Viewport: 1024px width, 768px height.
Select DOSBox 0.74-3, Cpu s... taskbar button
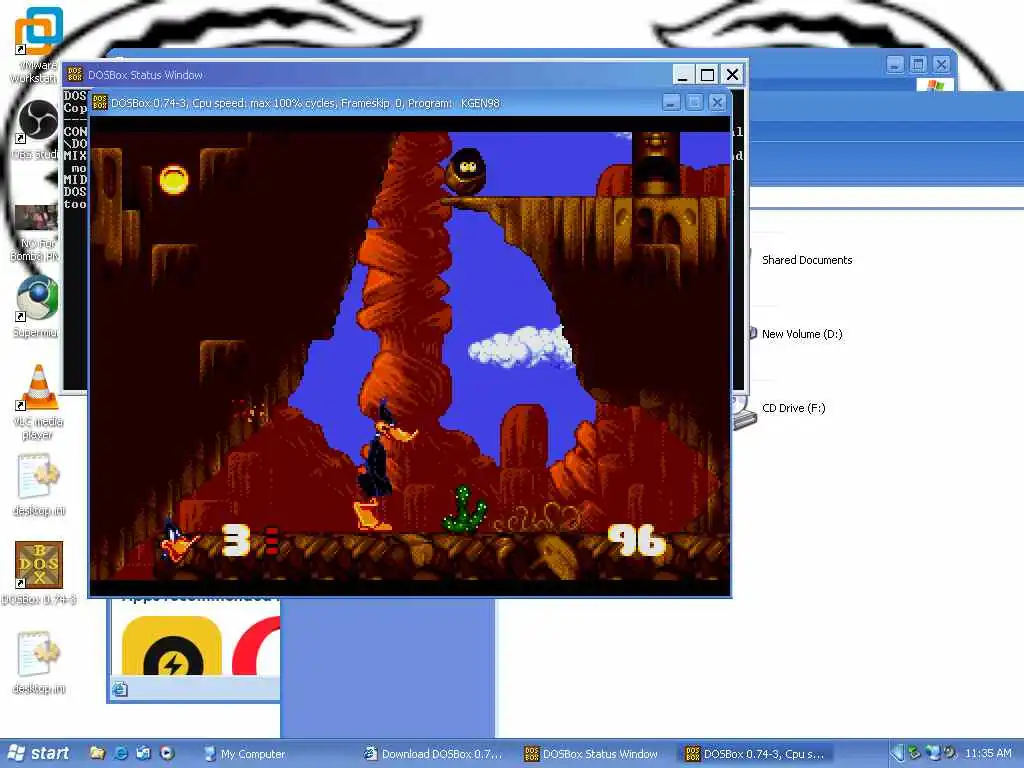pyautogui.click(x=756, y=754)
